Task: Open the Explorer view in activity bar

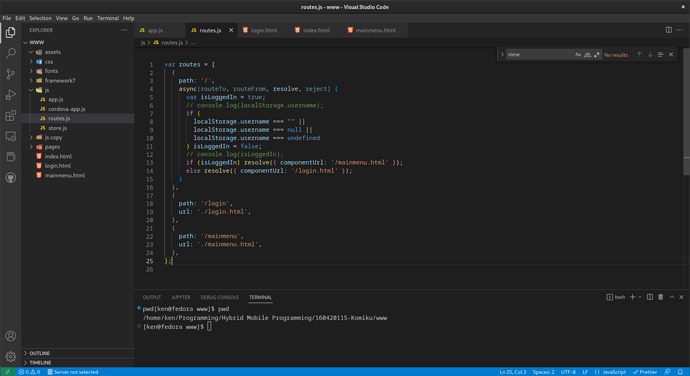Action: (x=11, y=33)
